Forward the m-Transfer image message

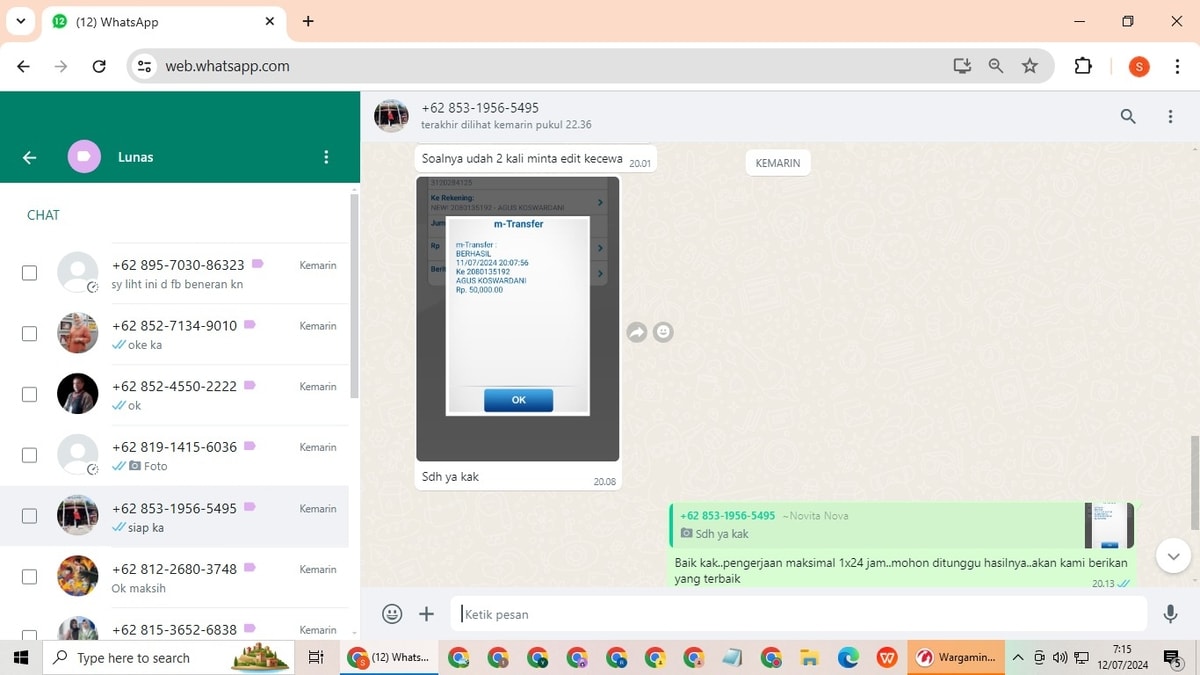(x=637, y=332)
